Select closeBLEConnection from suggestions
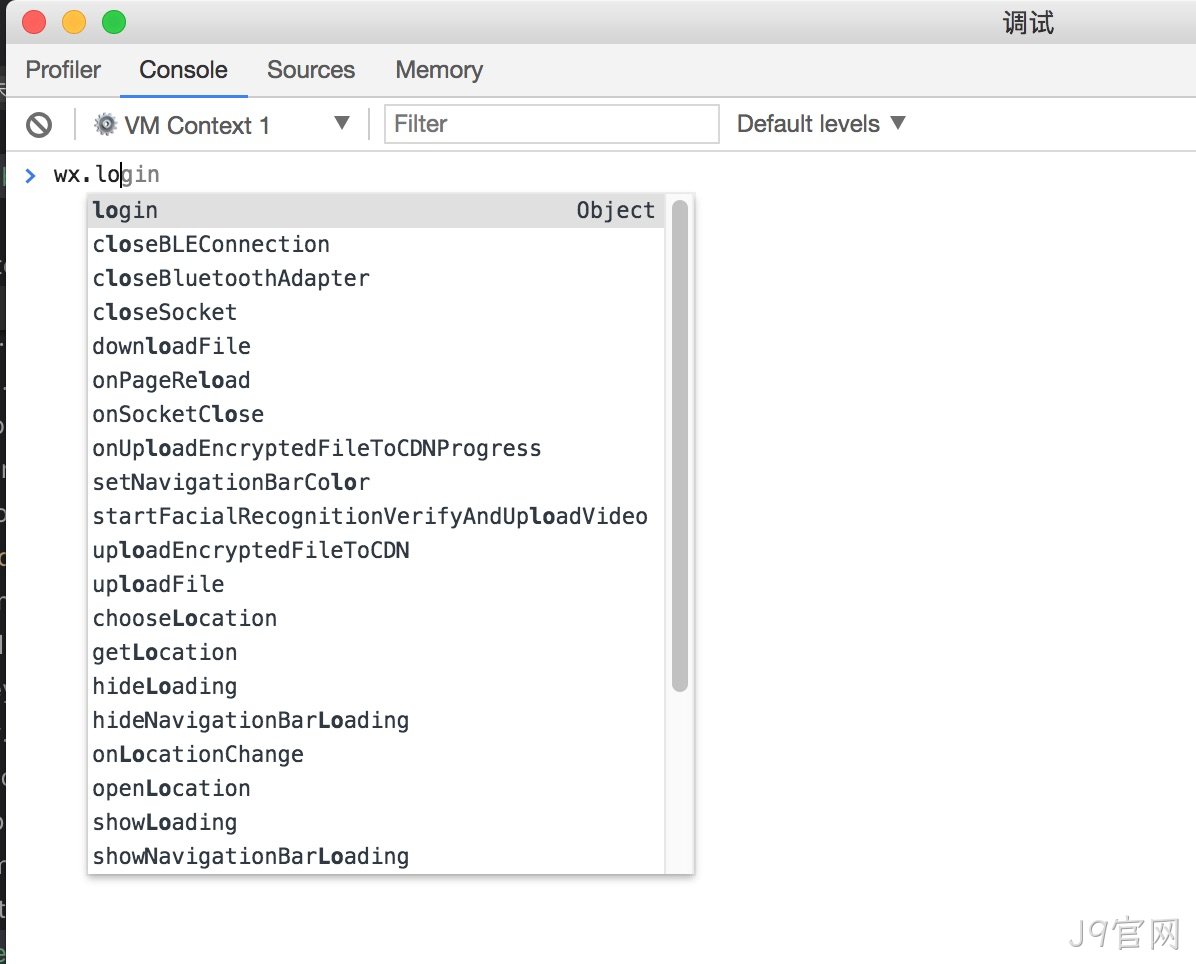1196x964 pixels. [x=375, y=244]
